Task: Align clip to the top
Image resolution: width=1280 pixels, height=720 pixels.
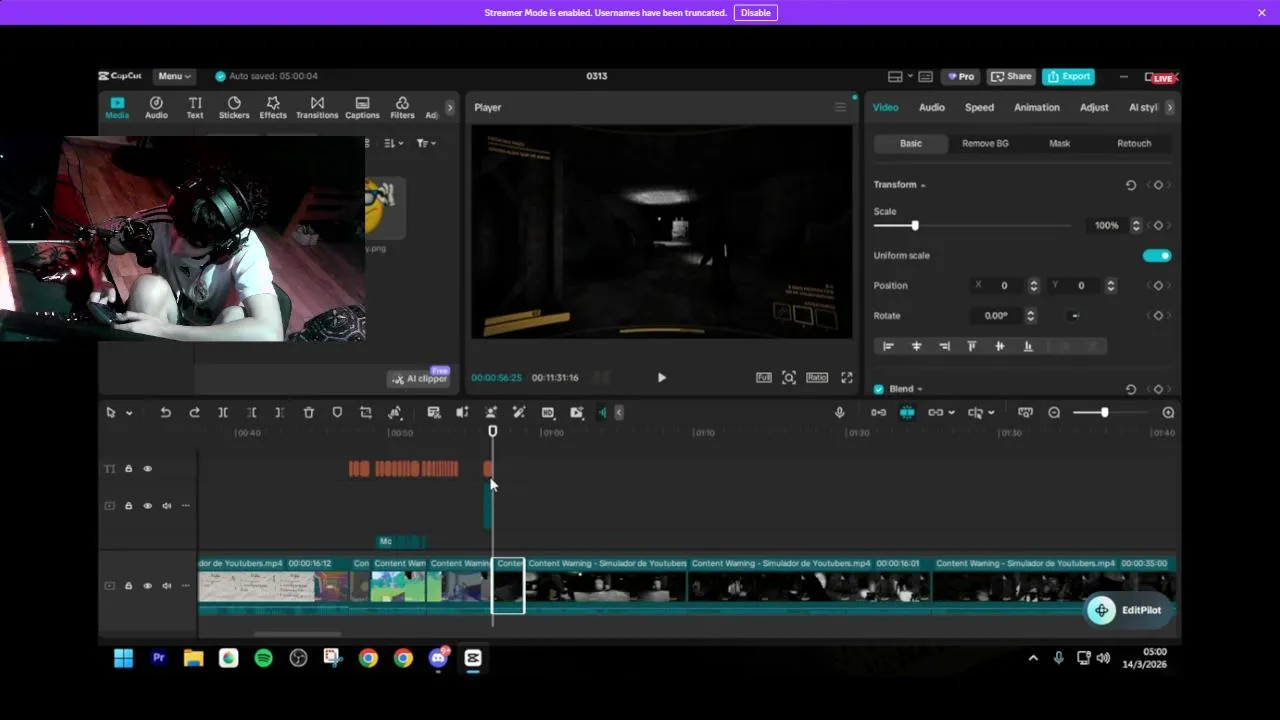Action: point(972,346)
